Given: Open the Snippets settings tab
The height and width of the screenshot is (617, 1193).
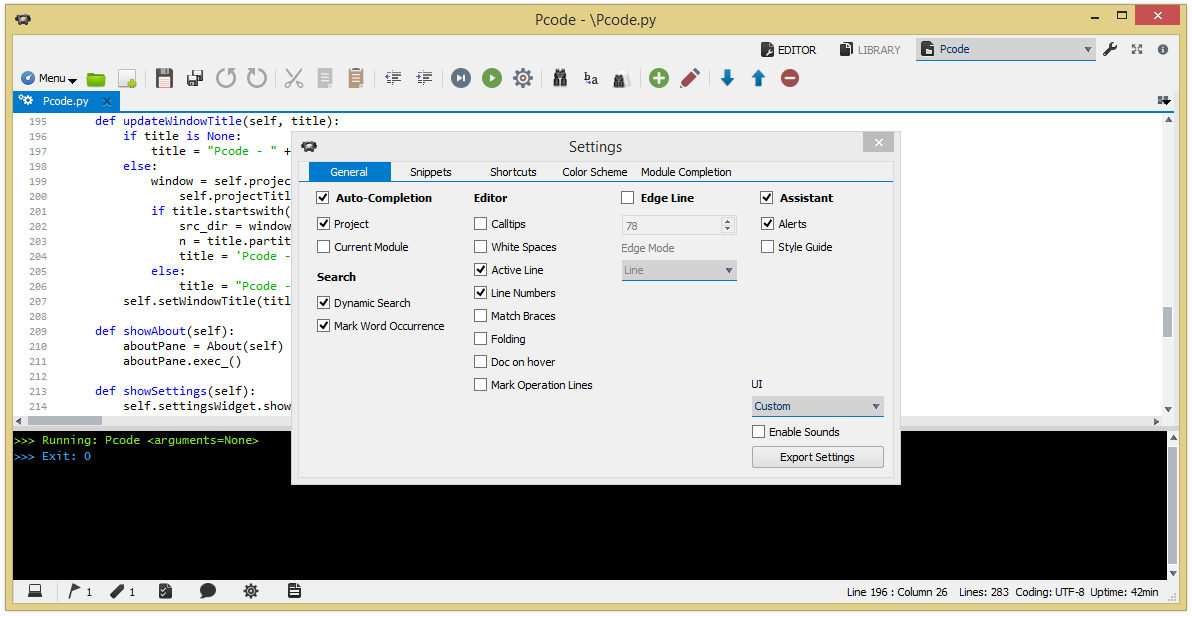Looking at the screenshot, I should point(431,172).
